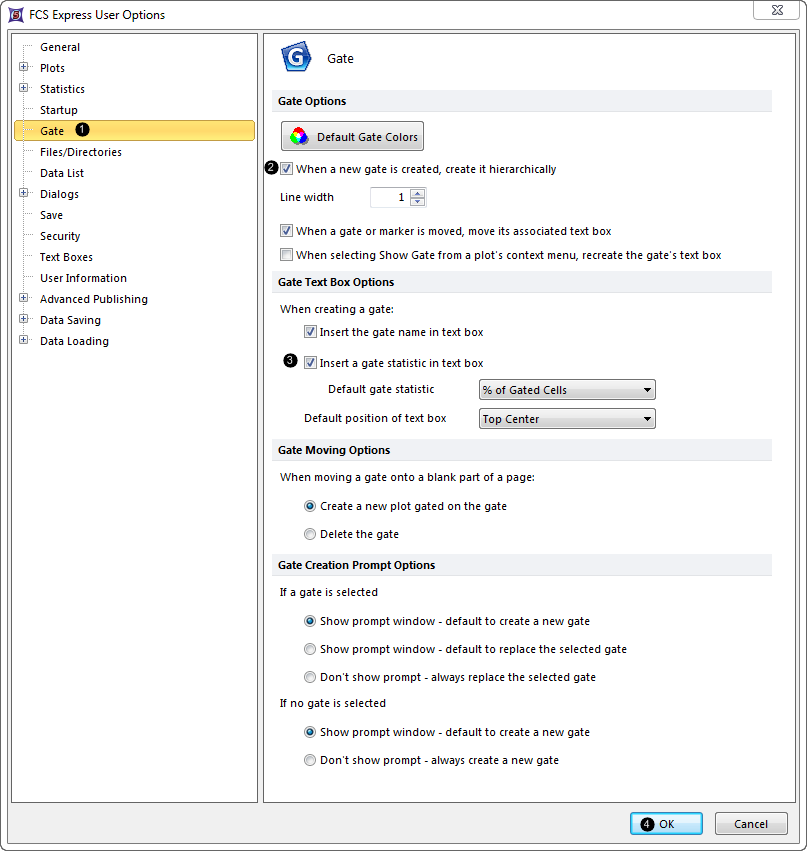This screenshot has width=807, height=851.
Task: Click the FCS Express title bar icon
Action: click(15, 15)
